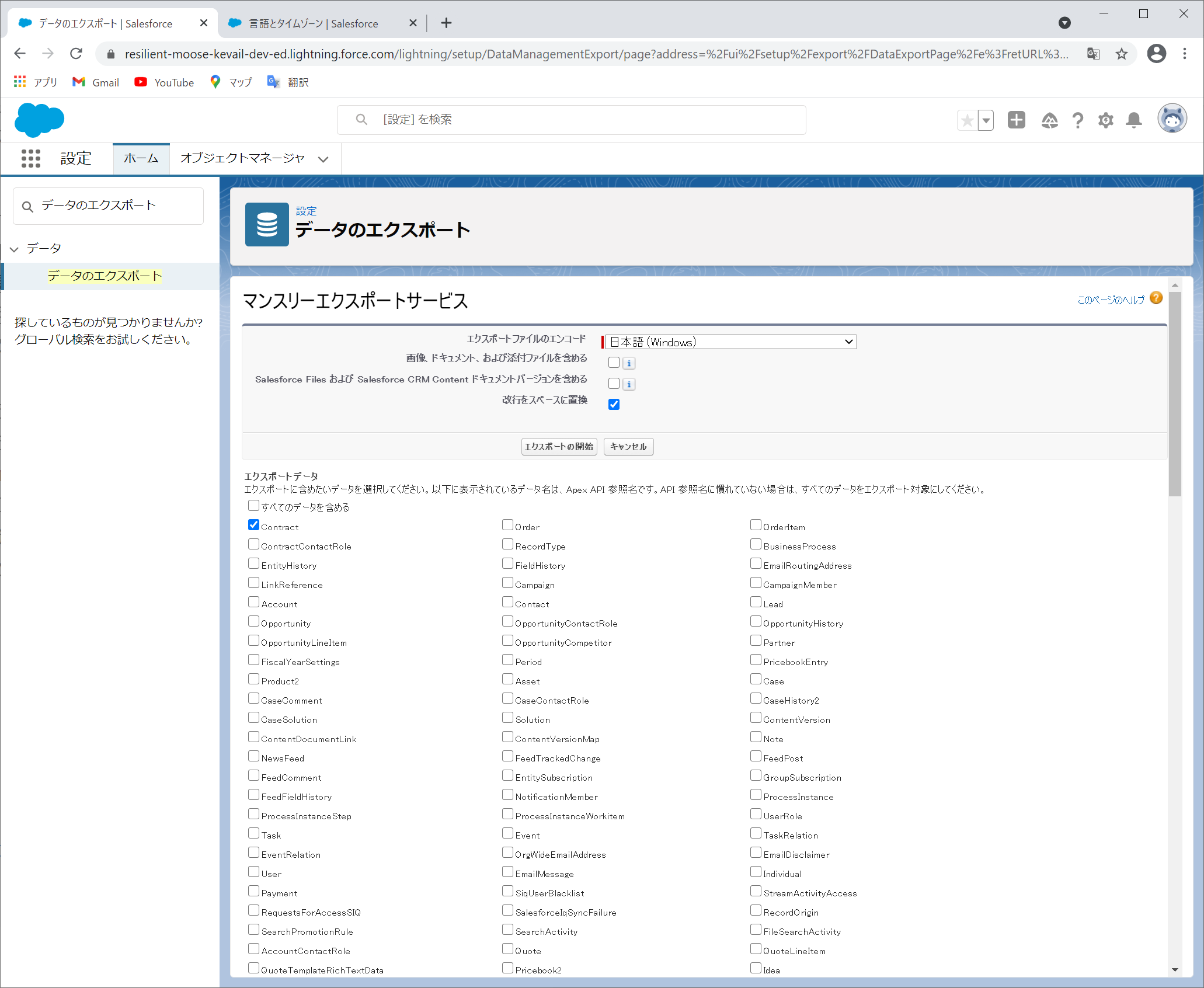Click the [設定]を検索 search field
This screenshot has width=1204, height=988.
pyautogui.click(x=571, y=120)
